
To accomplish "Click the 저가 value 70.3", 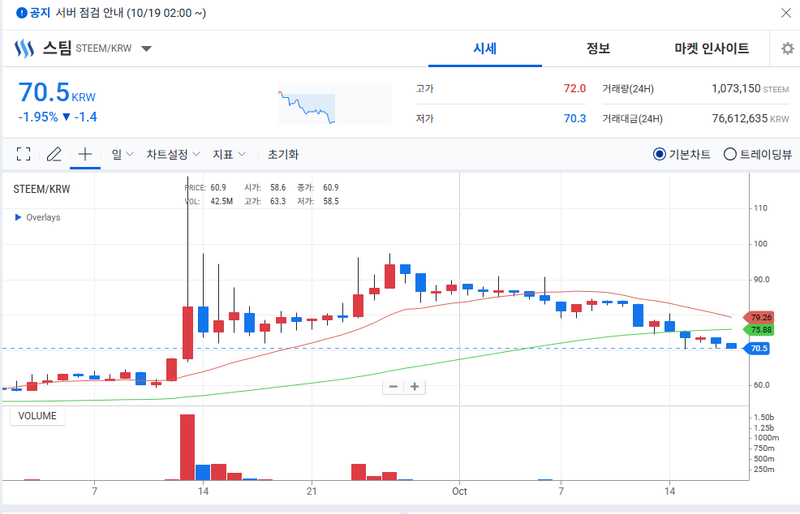I will point(574,118).
